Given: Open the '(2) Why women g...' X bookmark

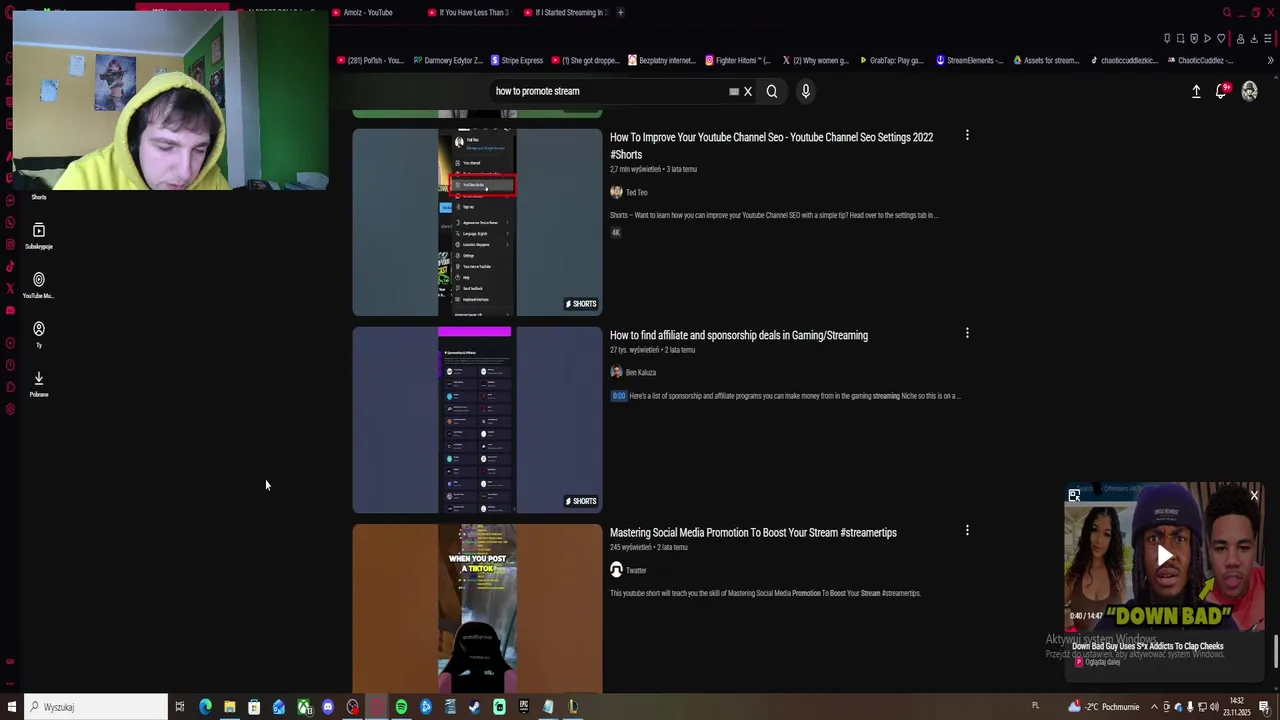Looking at the screenshot, I should point(815,60).
